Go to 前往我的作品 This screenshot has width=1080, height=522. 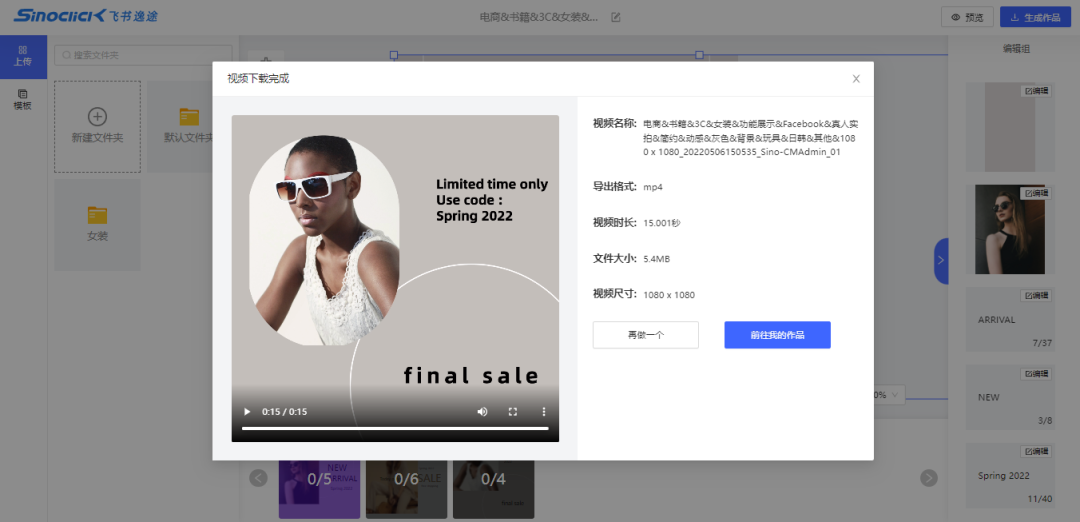pyautogui.click(x=778, y=335)
